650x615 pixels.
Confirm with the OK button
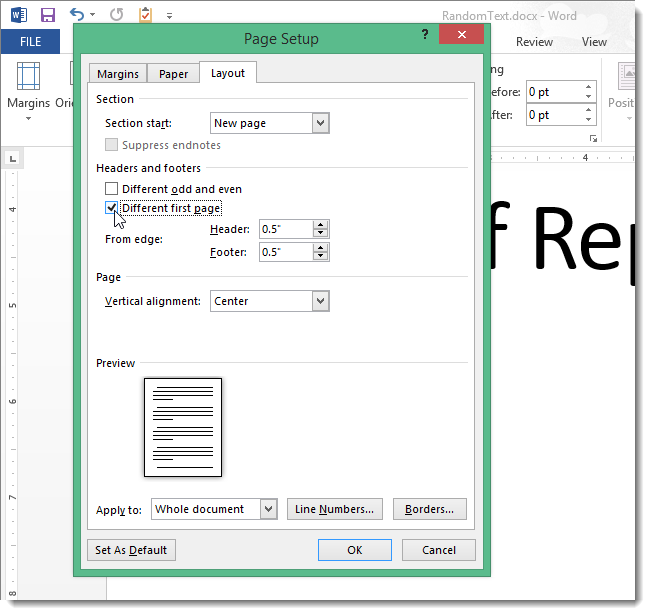coord(354,550)
